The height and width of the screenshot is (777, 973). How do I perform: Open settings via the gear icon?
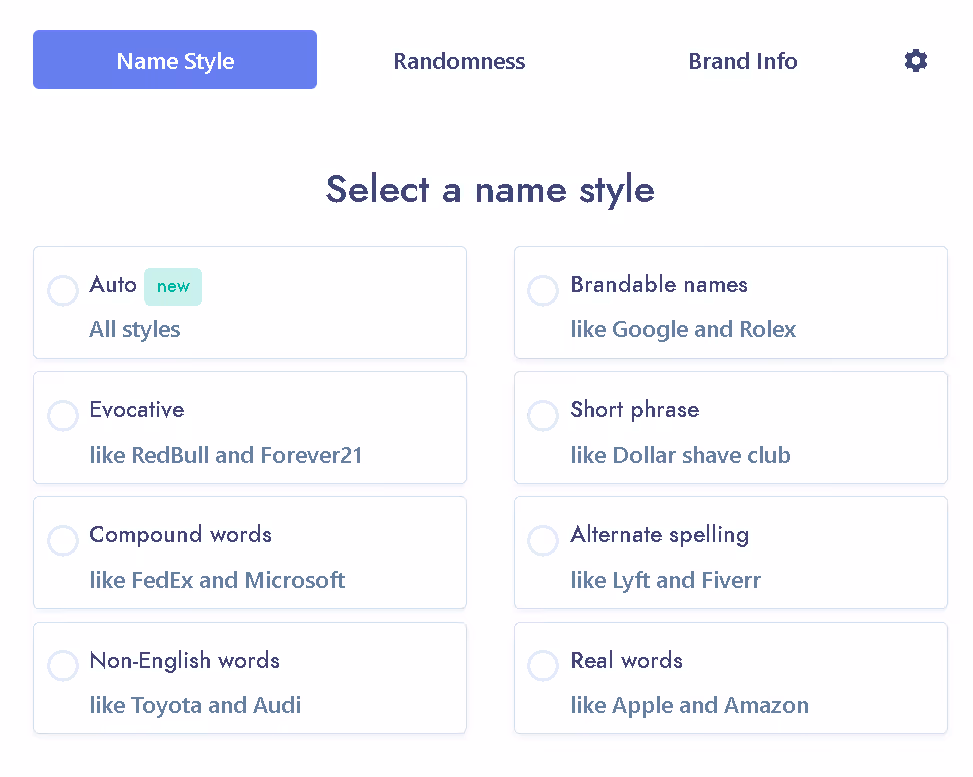pyautogui.click(x=915, y=61)
